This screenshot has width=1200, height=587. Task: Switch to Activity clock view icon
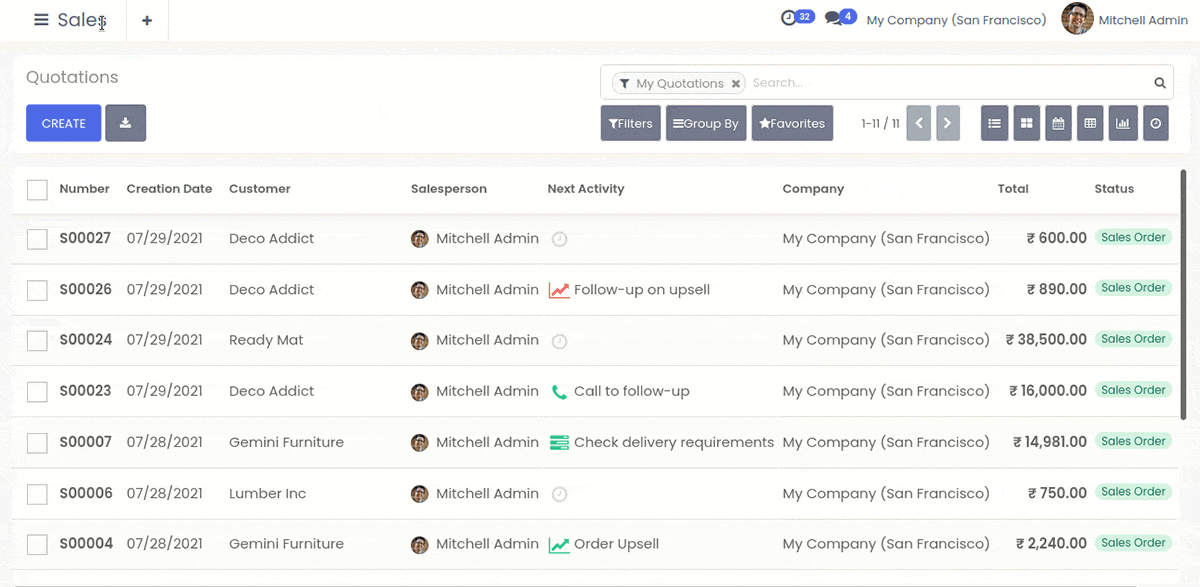[x=1156, y=123]
